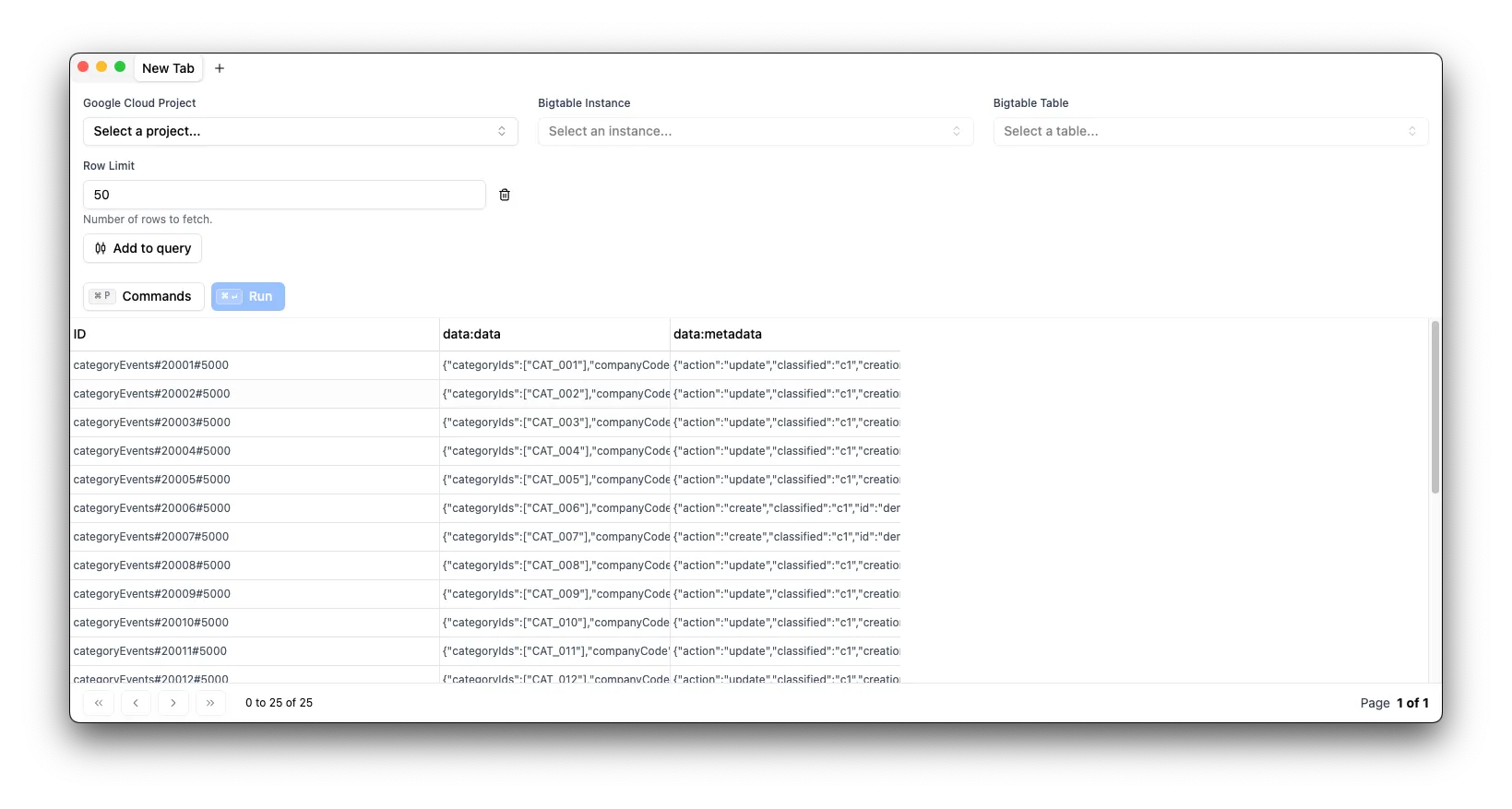This screenshot has width=1512, height=809.
Task: Switch to the New Tab tab
Action: (x=168, y=68)
